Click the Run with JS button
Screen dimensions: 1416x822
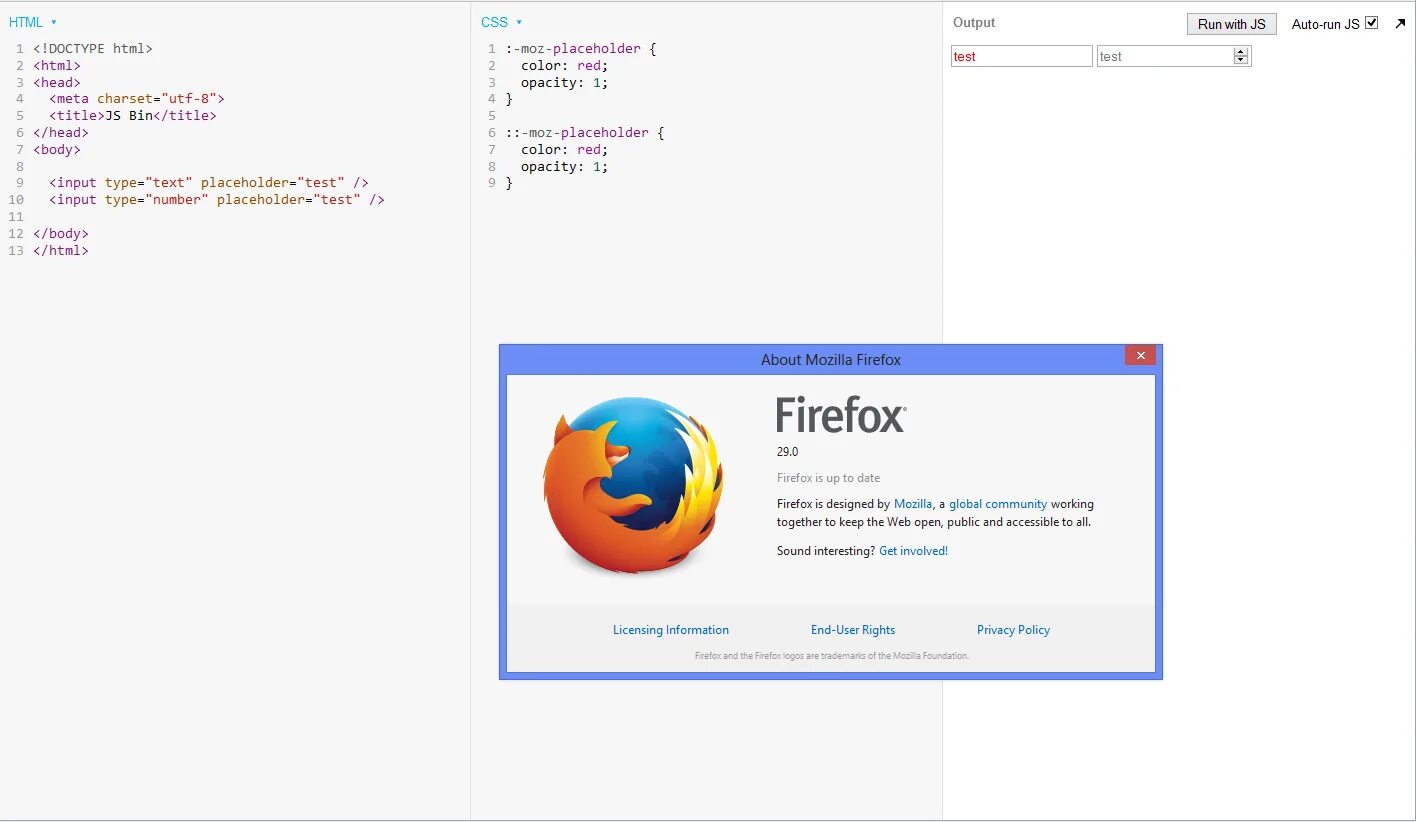click(1231, 24)
